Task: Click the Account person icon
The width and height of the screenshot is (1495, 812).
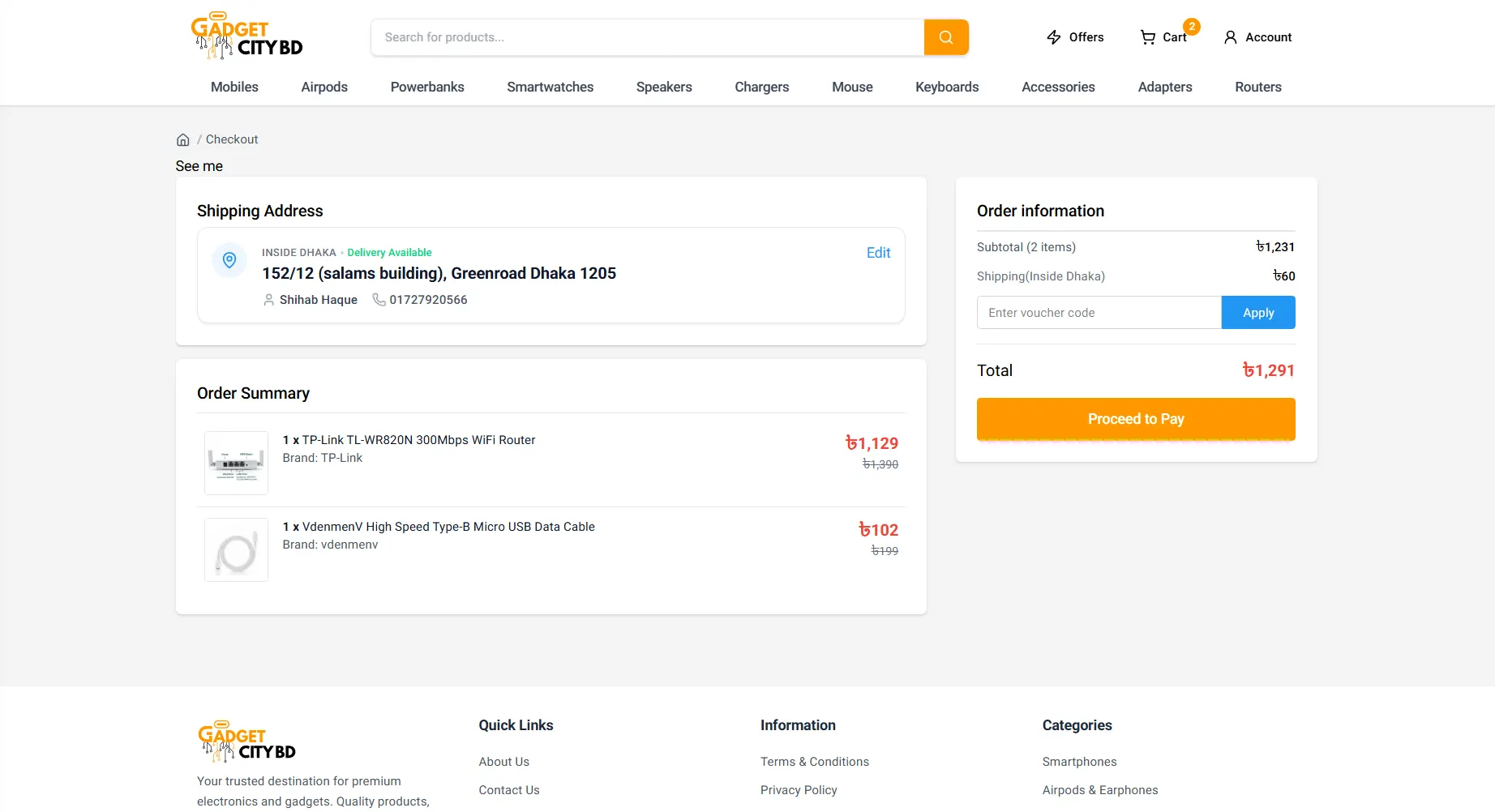Action: tap(1231, 37)
